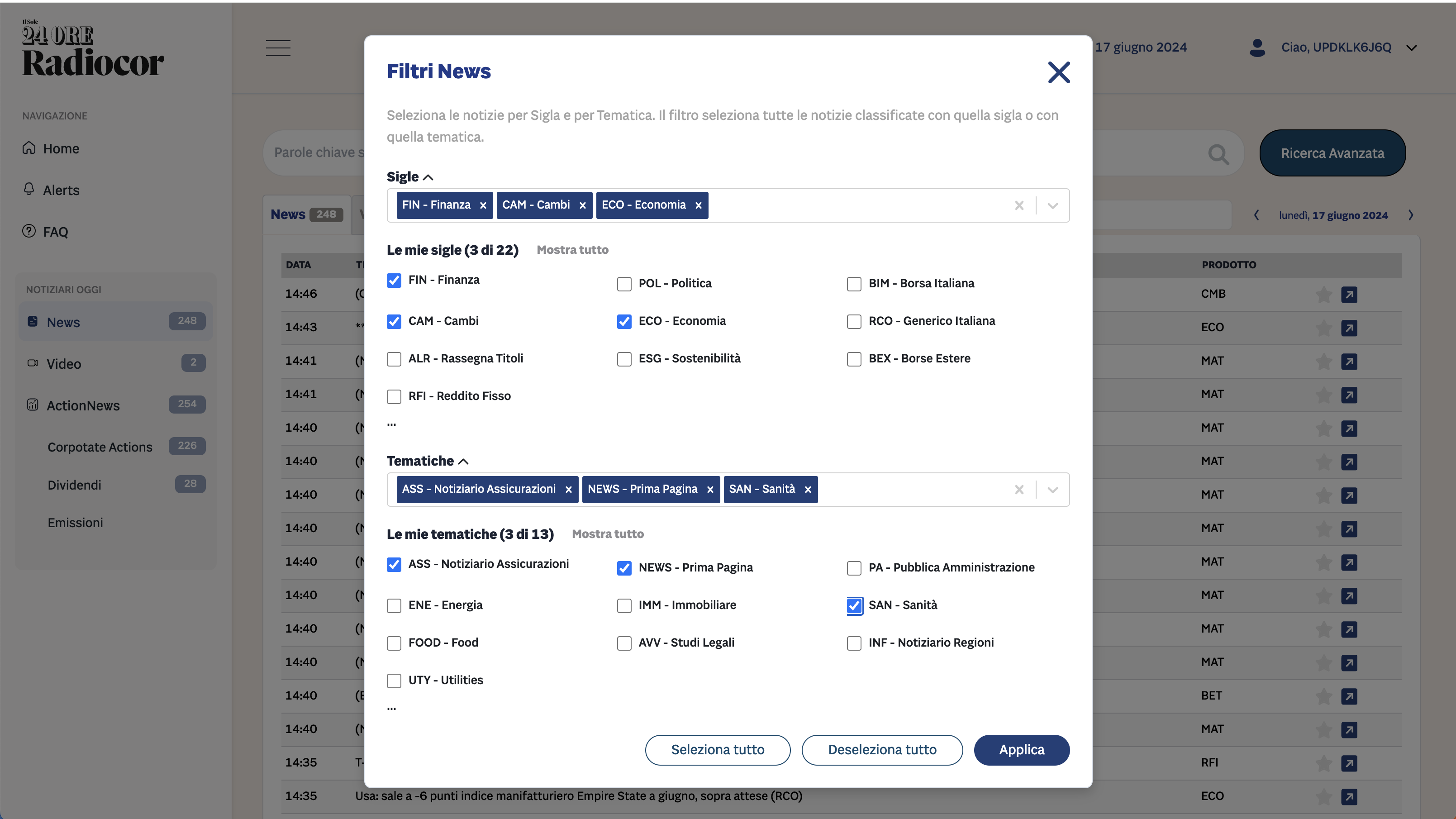The image size is (1456, 819).
Task: Enable the ENE - Energia checkbox
Action: 394,605
